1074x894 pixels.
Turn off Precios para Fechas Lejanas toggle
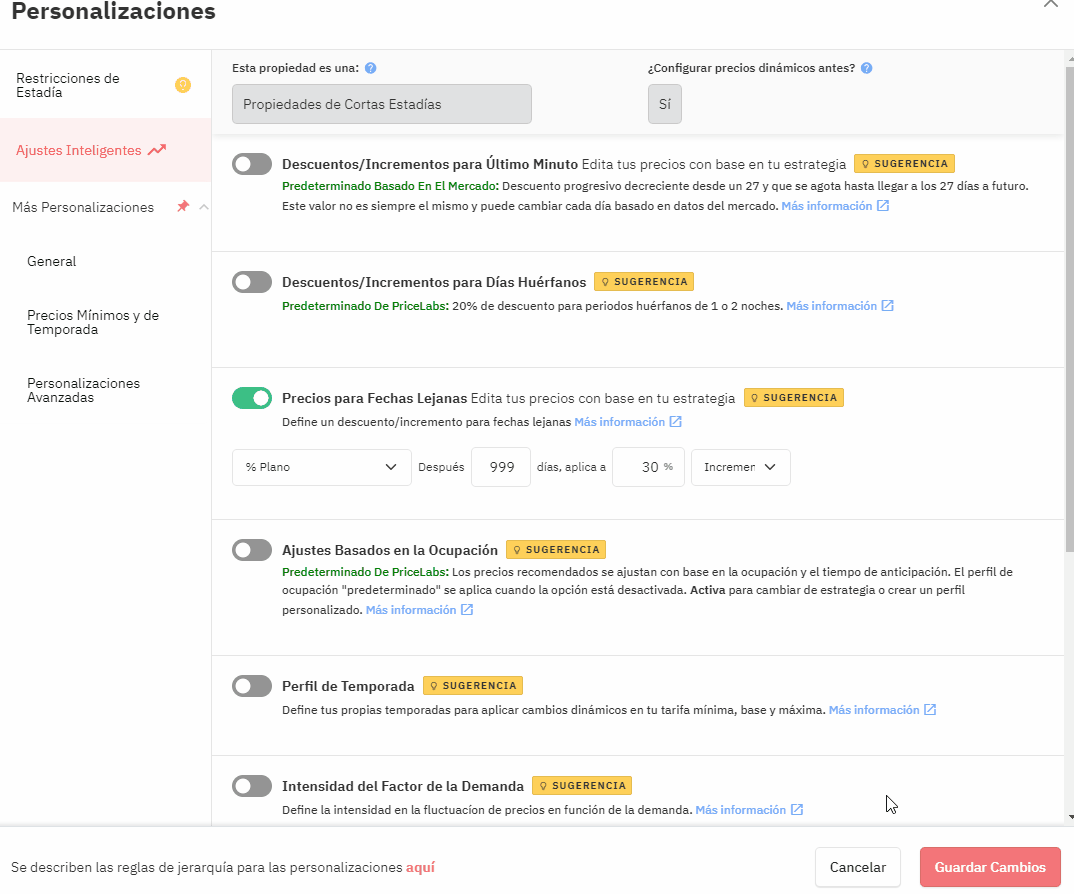pyautogui.click(x=251, y=398)
